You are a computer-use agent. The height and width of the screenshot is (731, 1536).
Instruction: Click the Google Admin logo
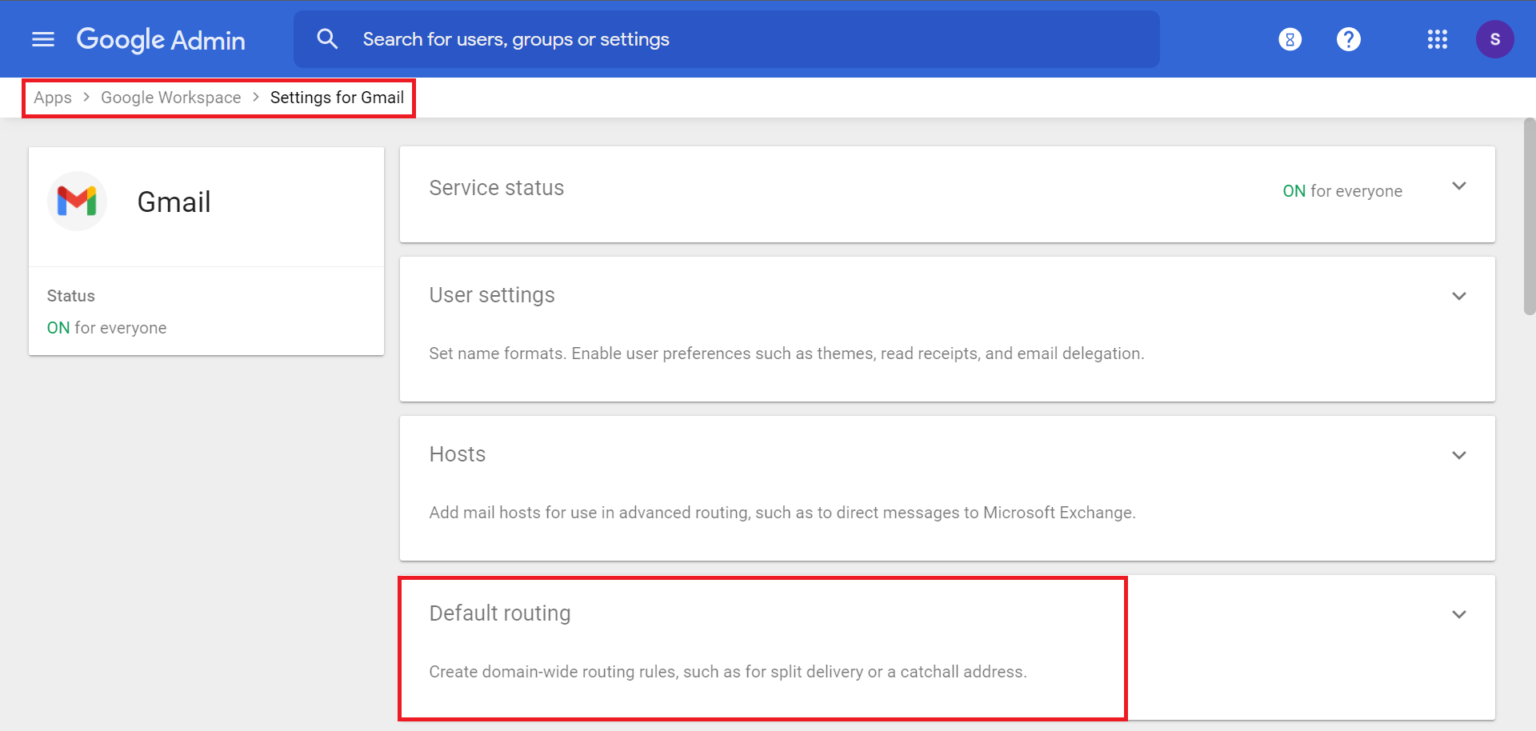[x=161, y=40]
